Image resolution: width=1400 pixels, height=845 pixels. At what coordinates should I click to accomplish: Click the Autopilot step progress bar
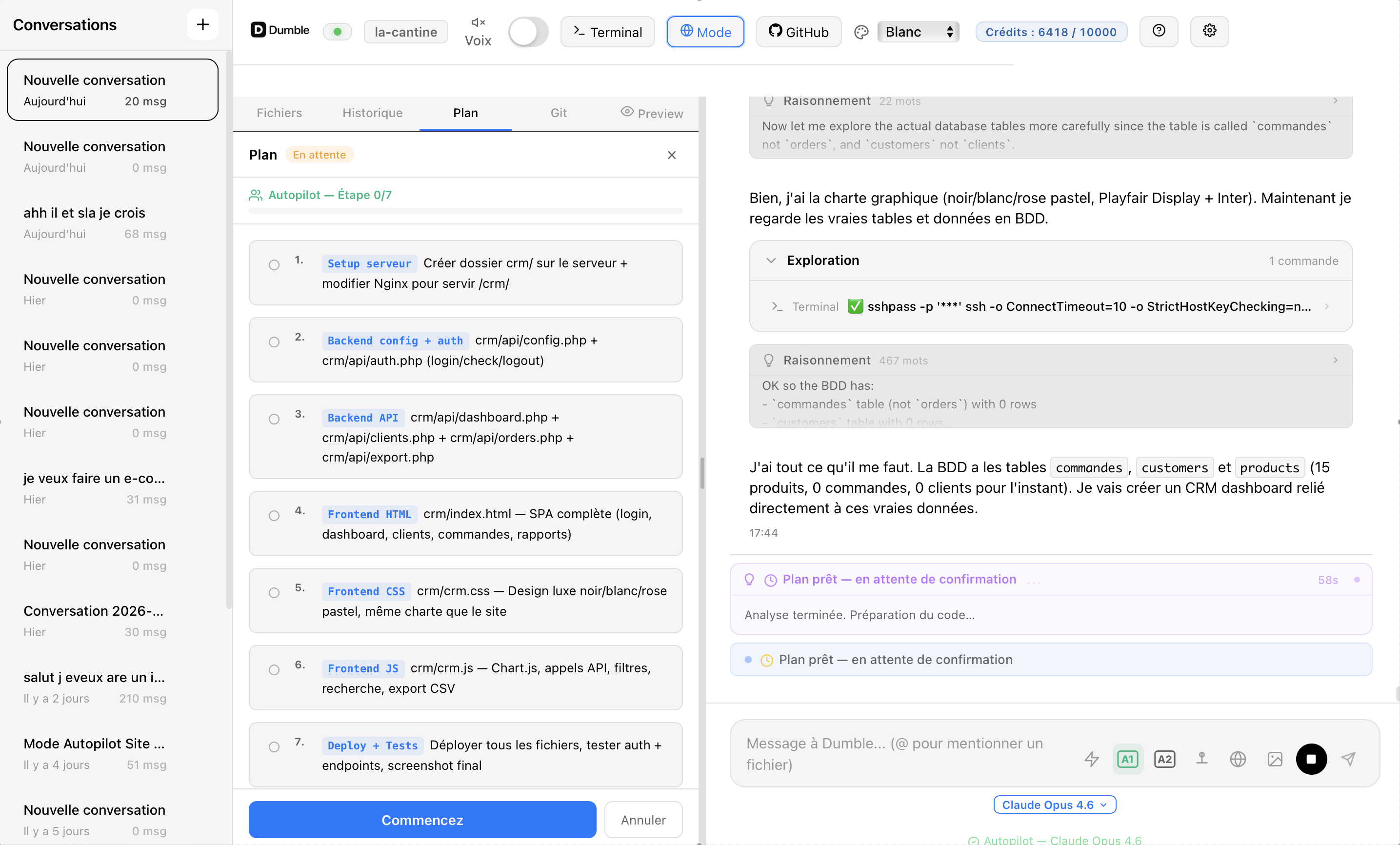coord(465,211)
